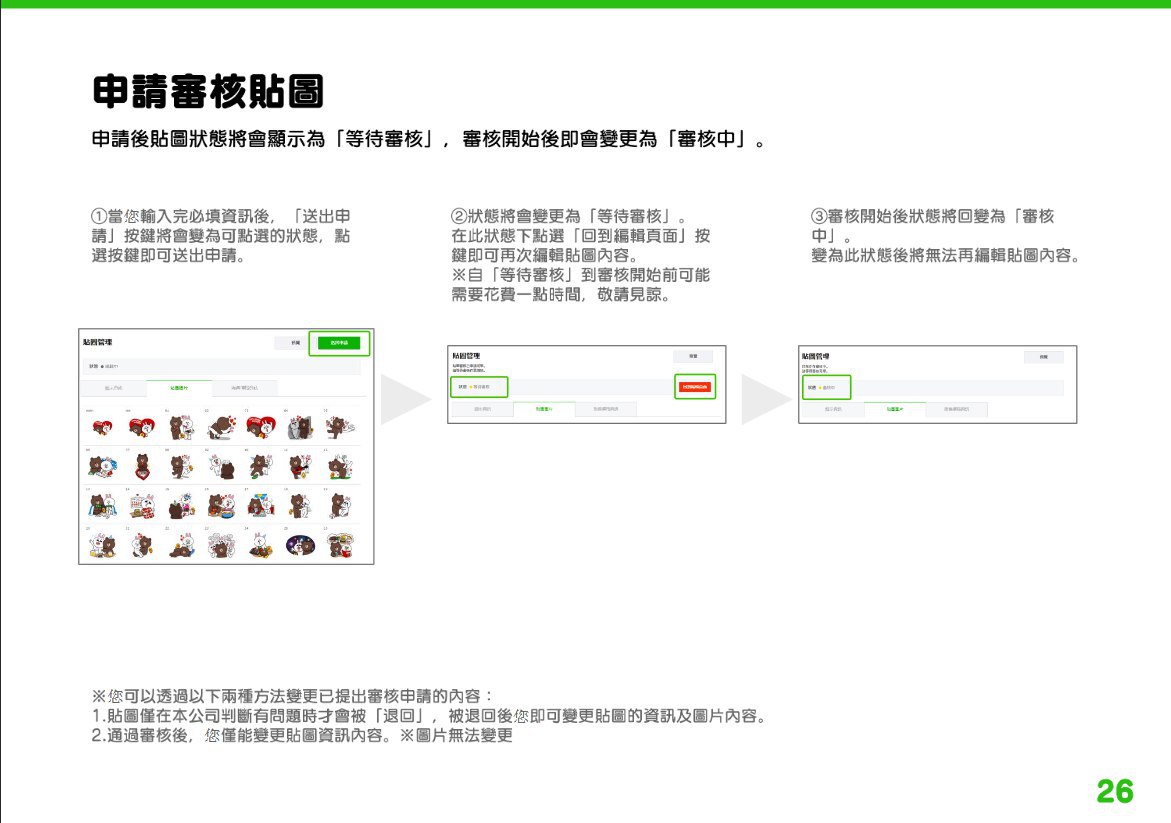Click the step ① text line starting 當您輸入完必填資訊後

[221, 217]
